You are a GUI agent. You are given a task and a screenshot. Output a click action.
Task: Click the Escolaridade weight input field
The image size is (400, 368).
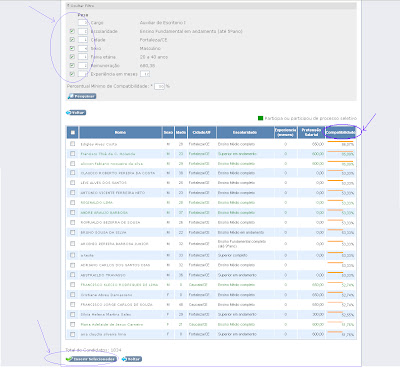[x=83, y=31]
